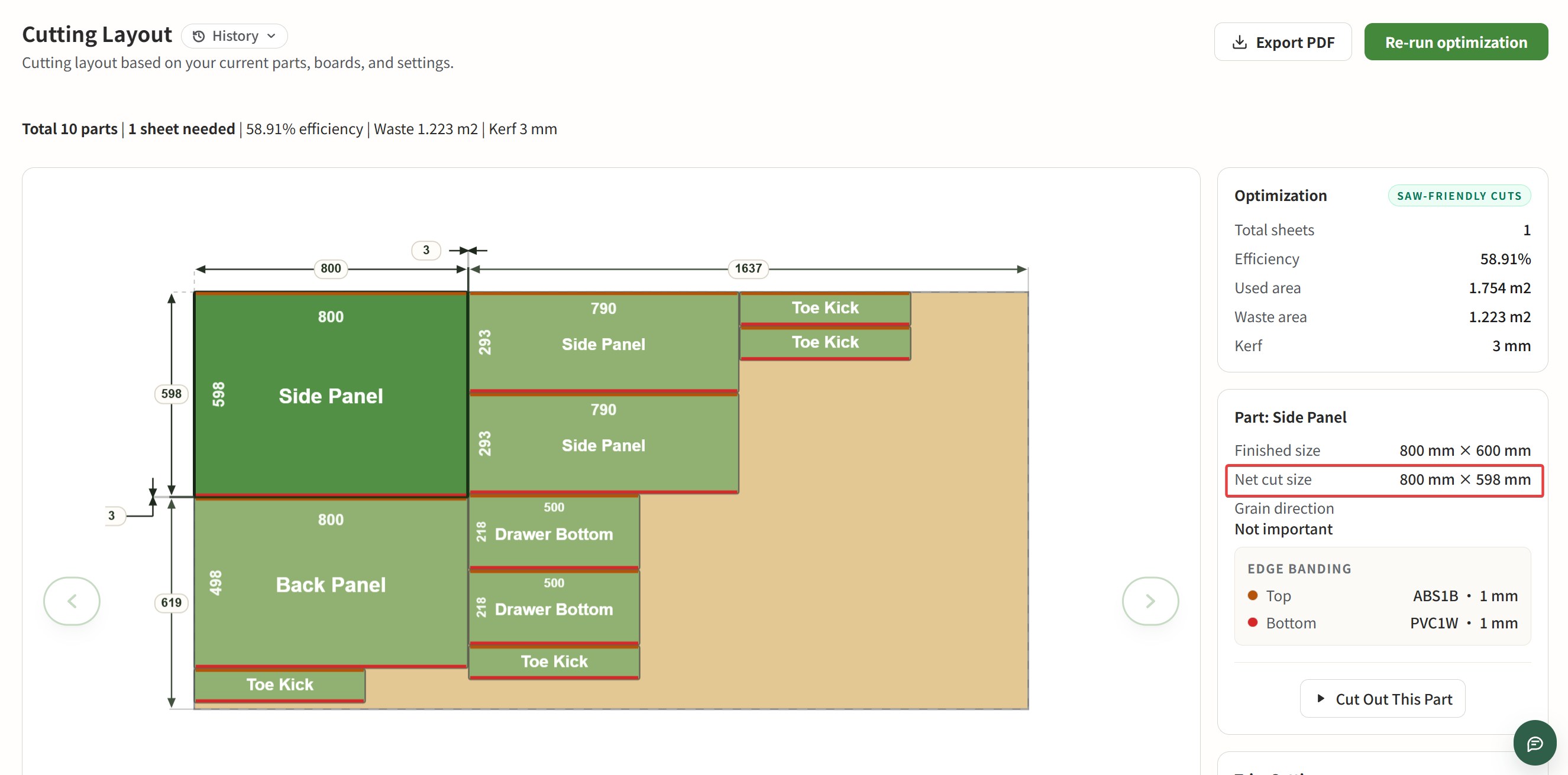Click the History clock icon

[198, 37]
